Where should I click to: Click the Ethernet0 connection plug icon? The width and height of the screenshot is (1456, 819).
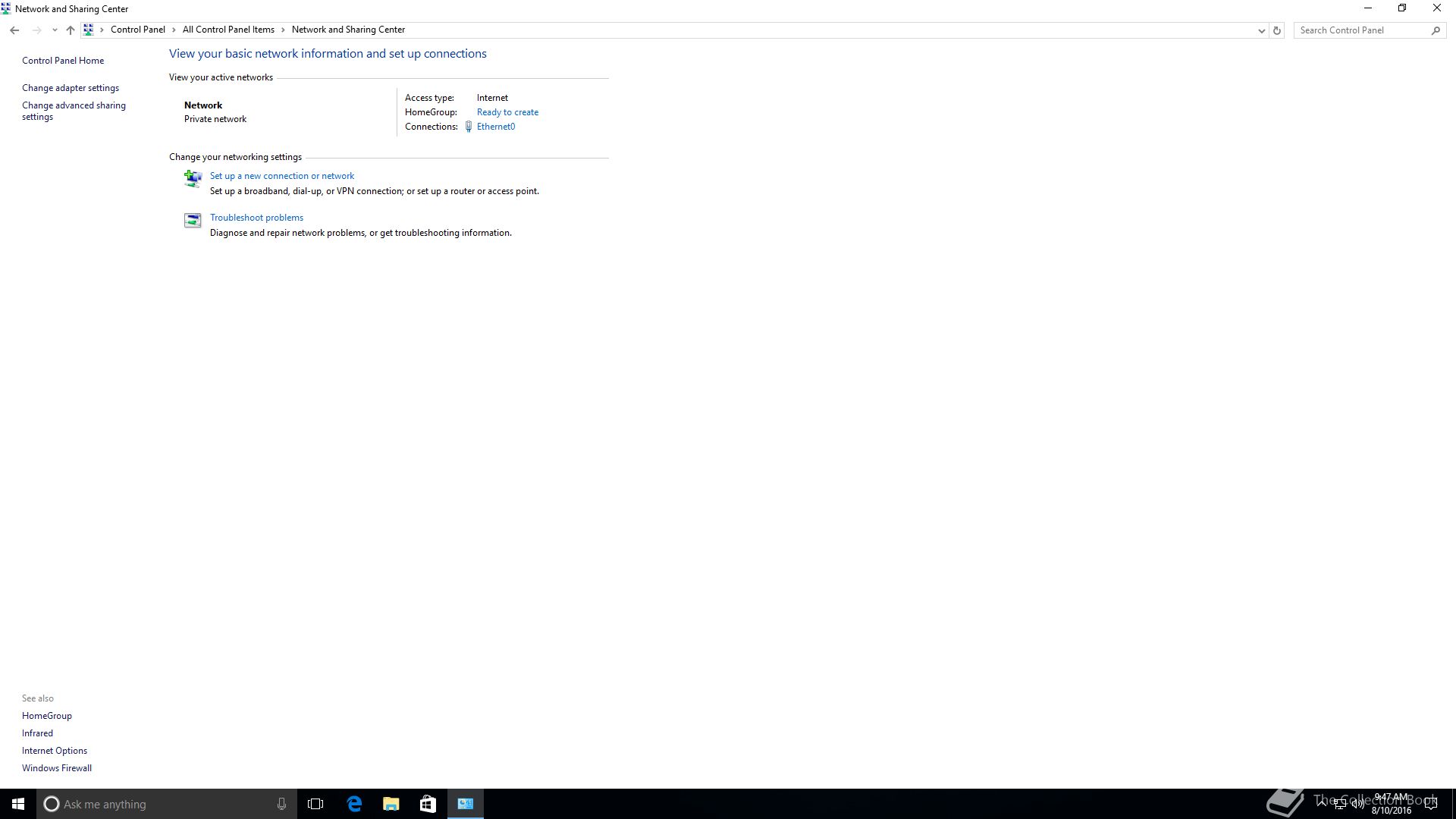[469, 127]
